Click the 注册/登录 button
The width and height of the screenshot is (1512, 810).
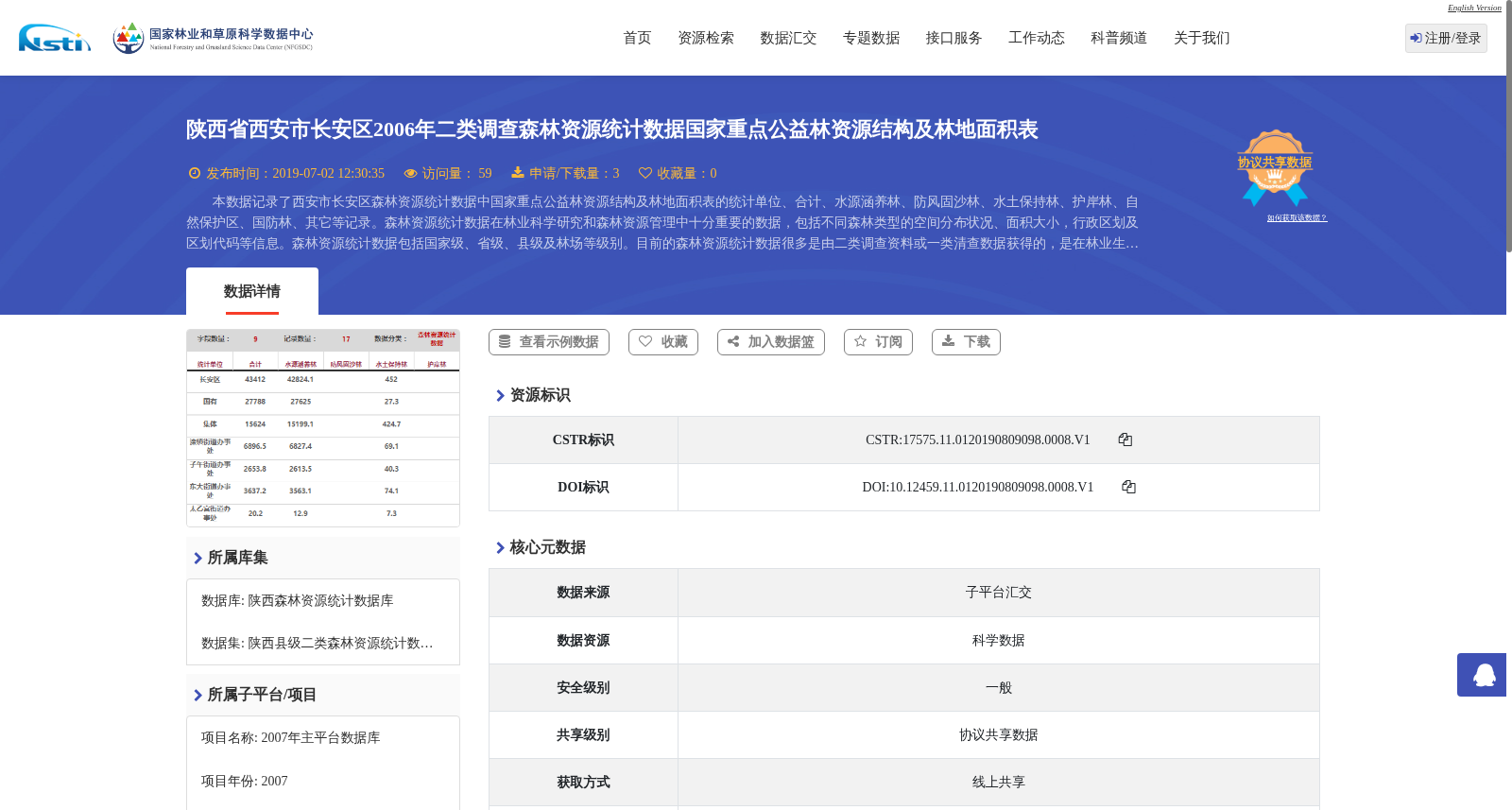point(1446,38)
